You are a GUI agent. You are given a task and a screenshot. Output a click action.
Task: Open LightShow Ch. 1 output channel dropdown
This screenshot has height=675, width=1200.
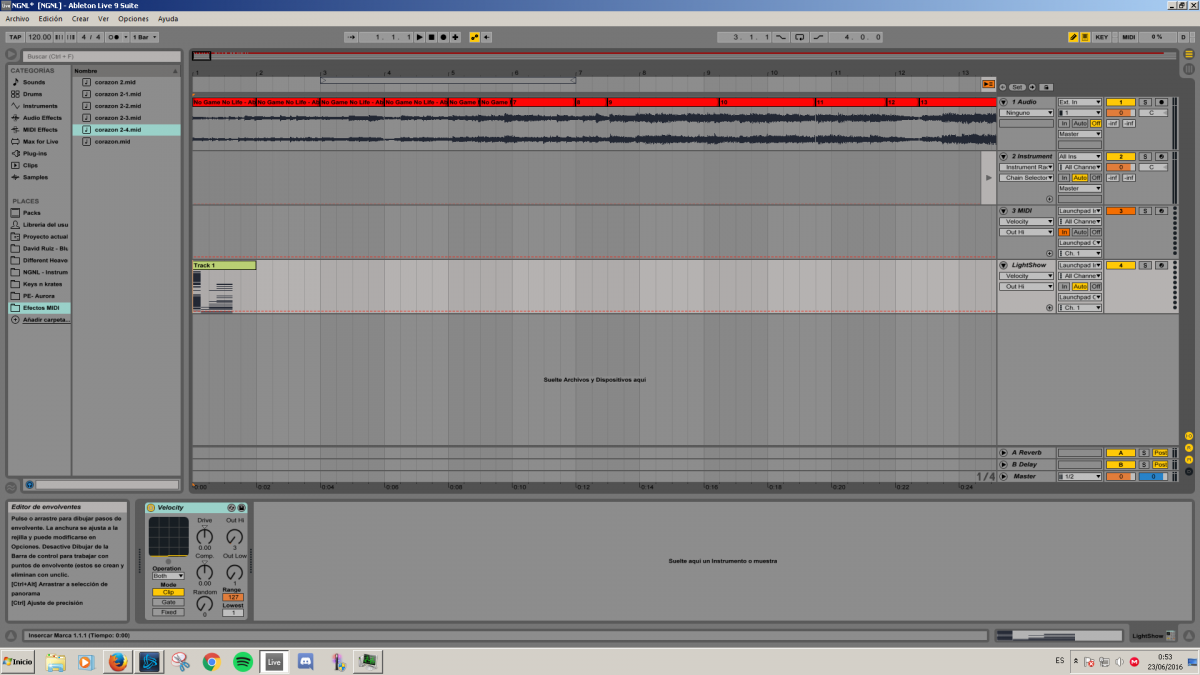(1080, 308)
